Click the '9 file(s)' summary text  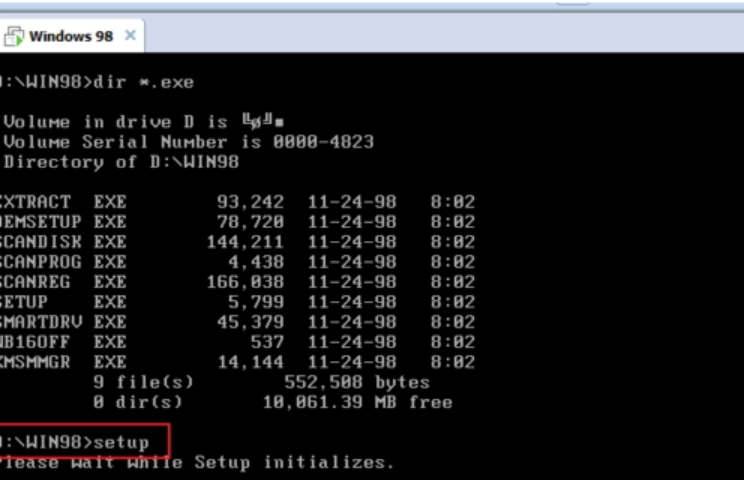144,382
